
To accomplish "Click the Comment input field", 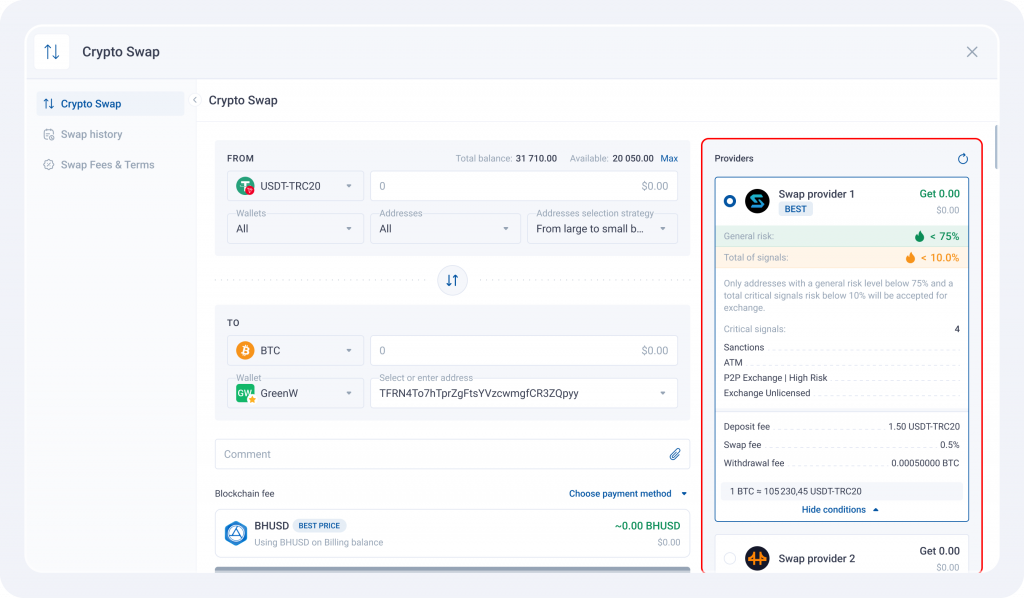I will 440,454.
